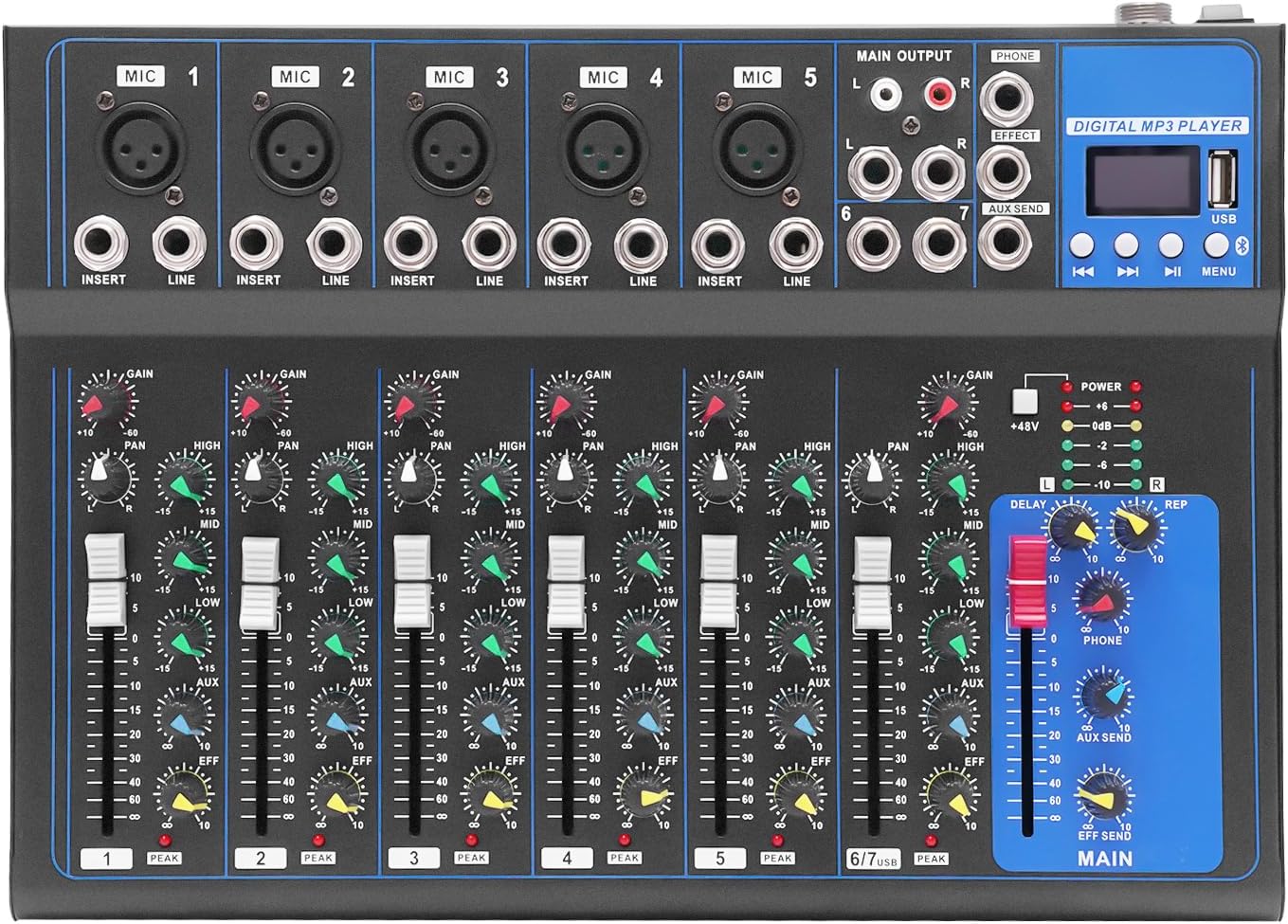Click the PHONE output jack
The width and height of the screenshot is (1288, 924).
coord(1007,100)
